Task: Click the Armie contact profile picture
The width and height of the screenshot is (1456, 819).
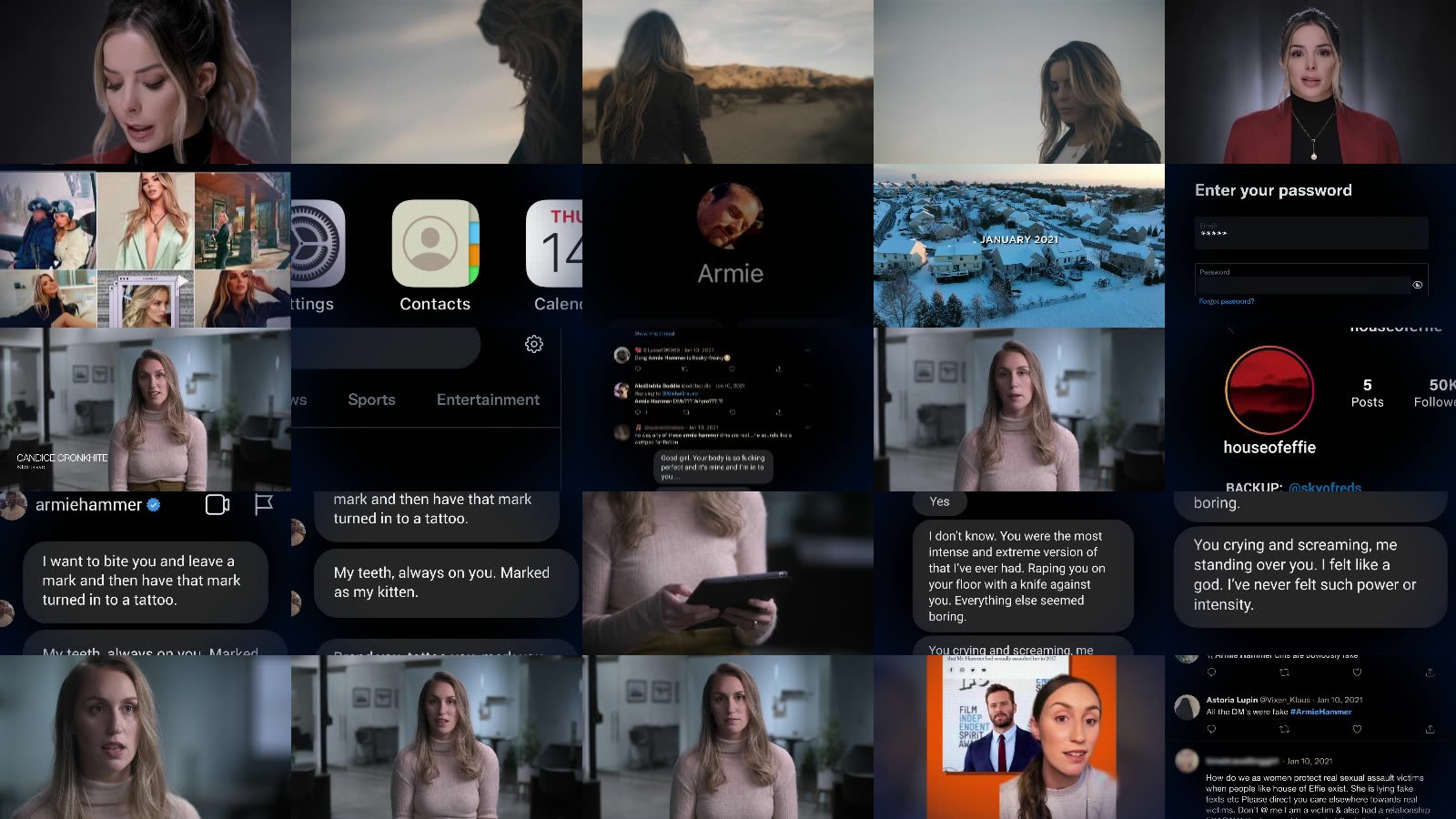Action: (x=730, y=217)
